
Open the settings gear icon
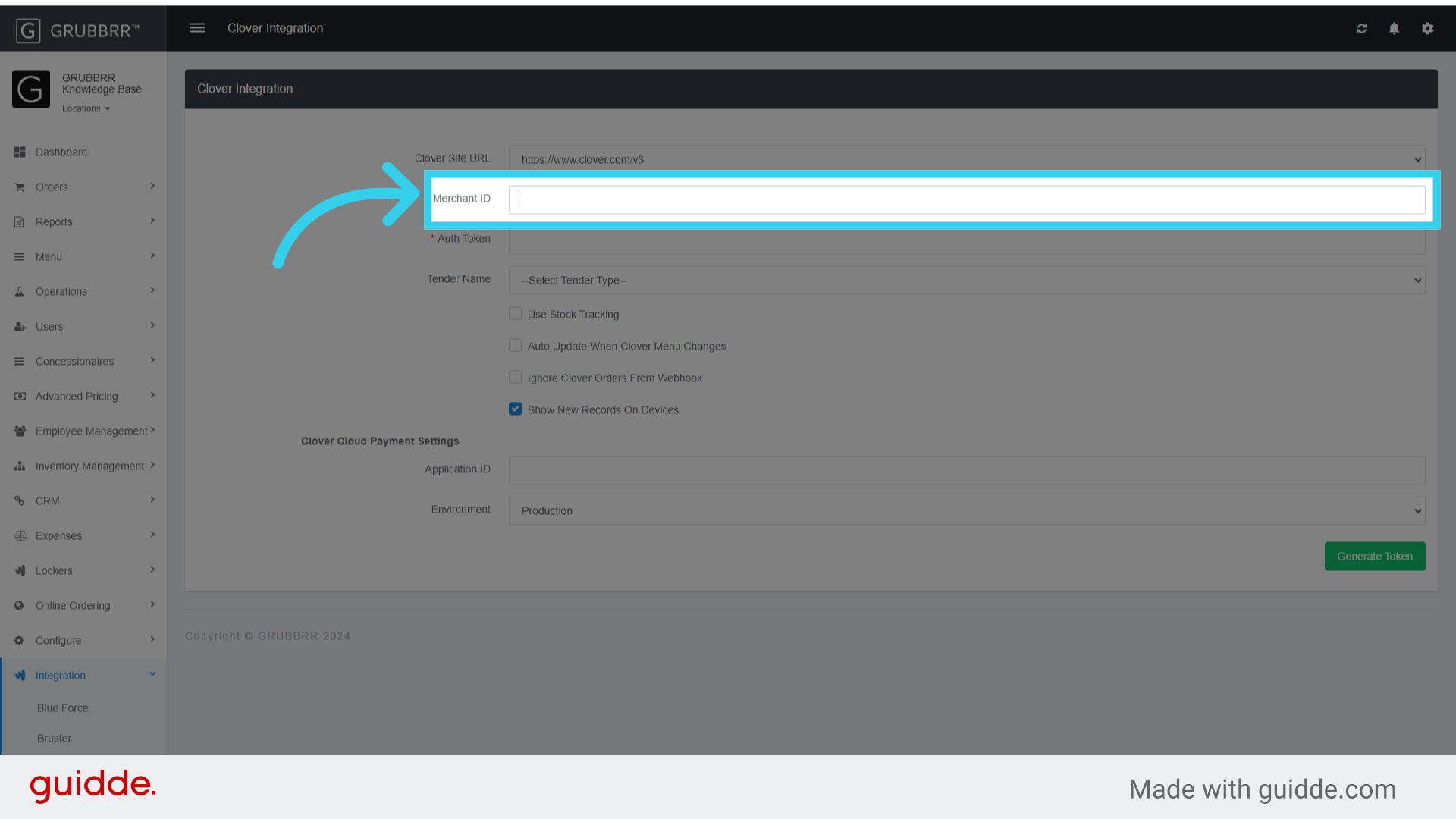pos(1428,29)
